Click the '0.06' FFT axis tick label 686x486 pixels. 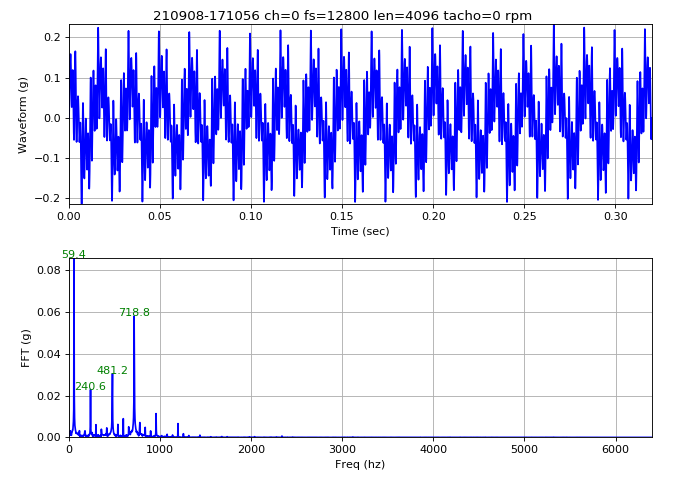[48, 312]
